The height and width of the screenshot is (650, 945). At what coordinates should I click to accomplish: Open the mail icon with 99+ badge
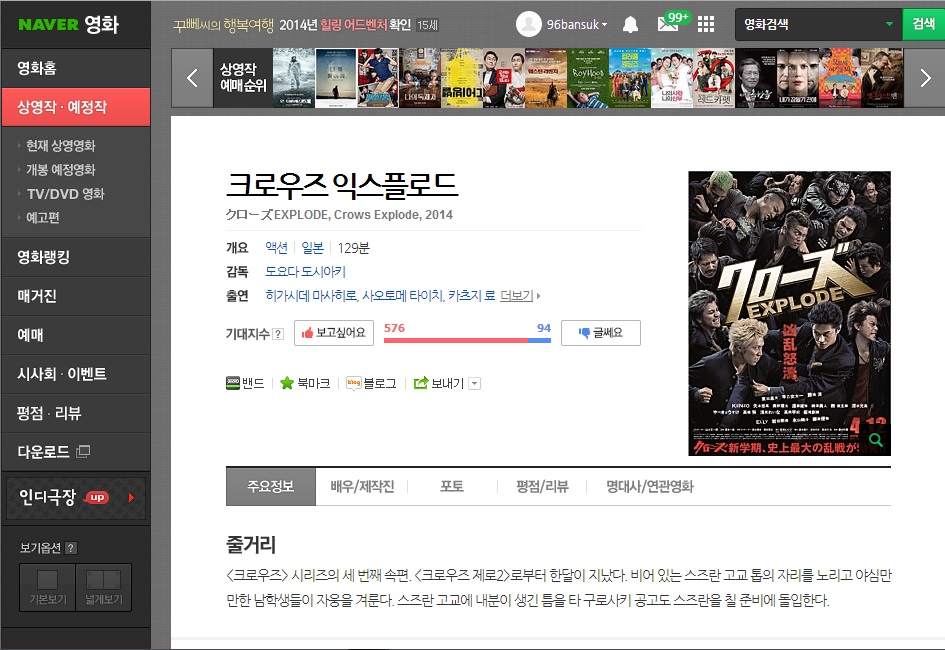click(x=668, y=24)
